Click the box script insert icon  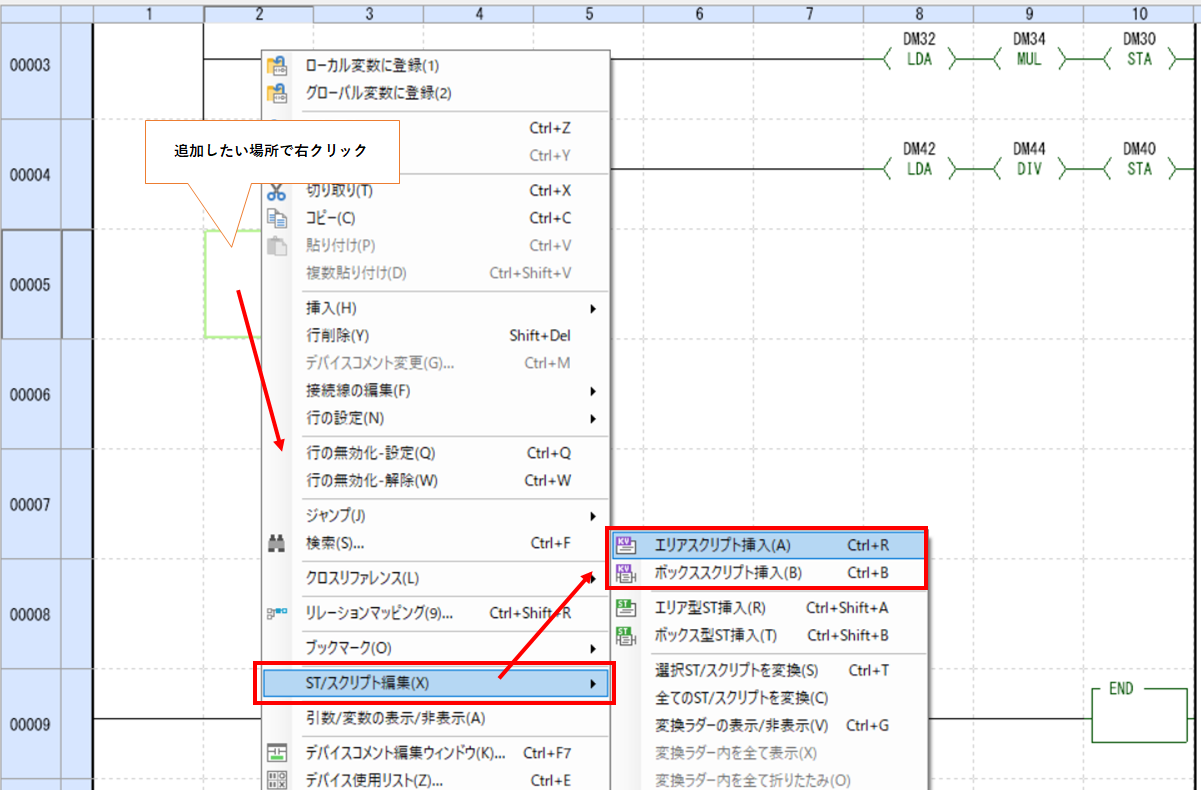click(626, 573)
